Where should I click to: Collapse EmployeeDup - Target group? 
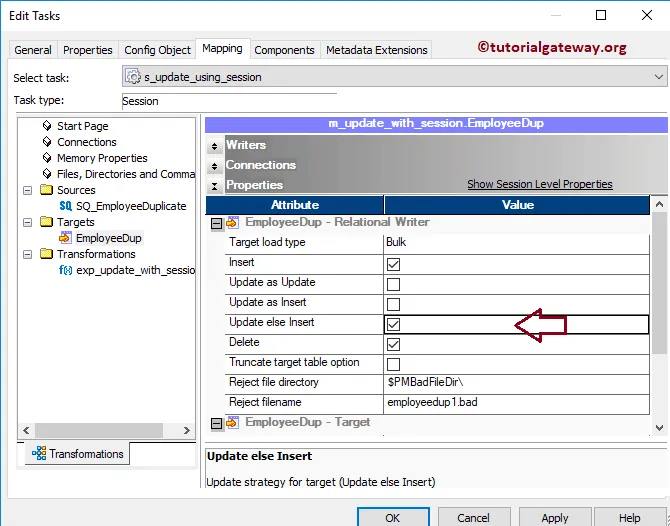217,423
